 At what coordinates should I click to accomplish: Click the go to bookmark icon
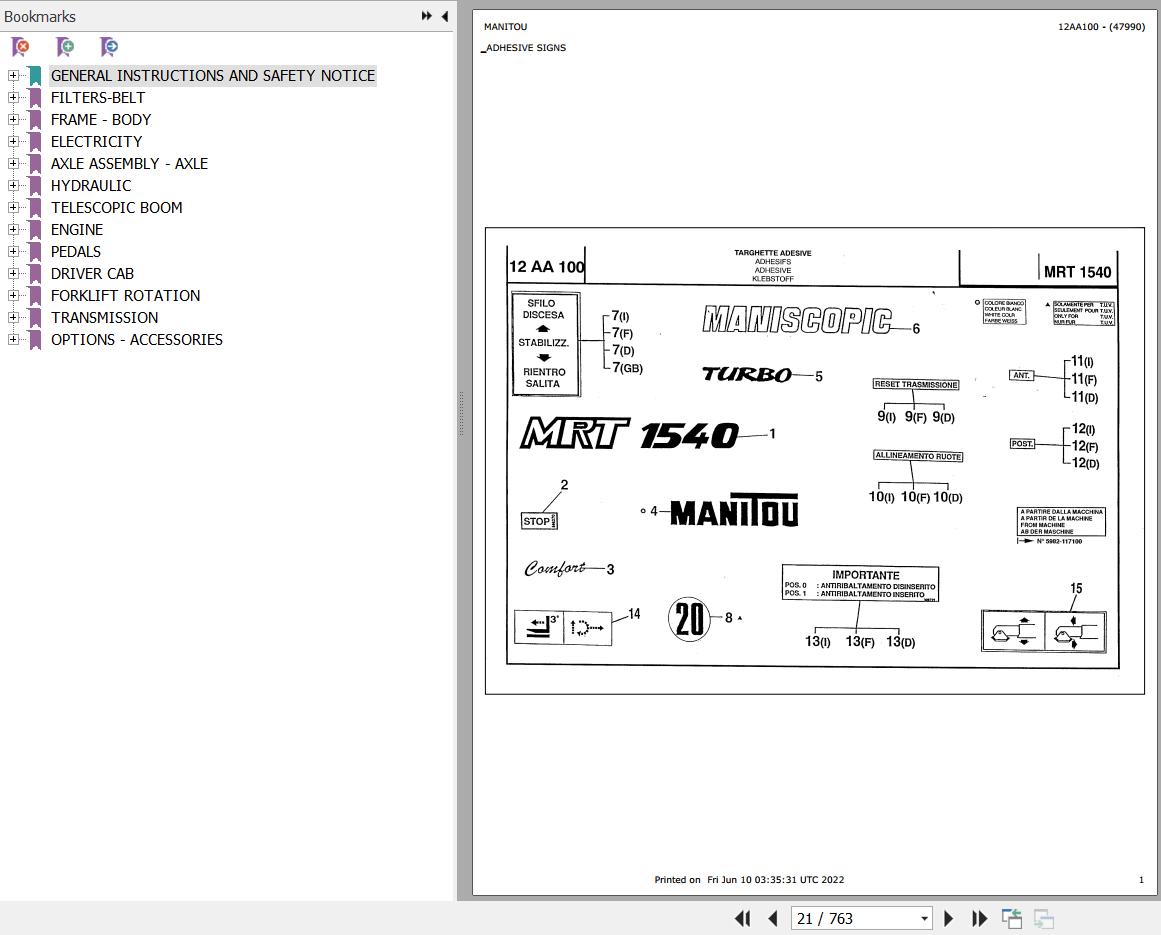click(x=109, y=47)
